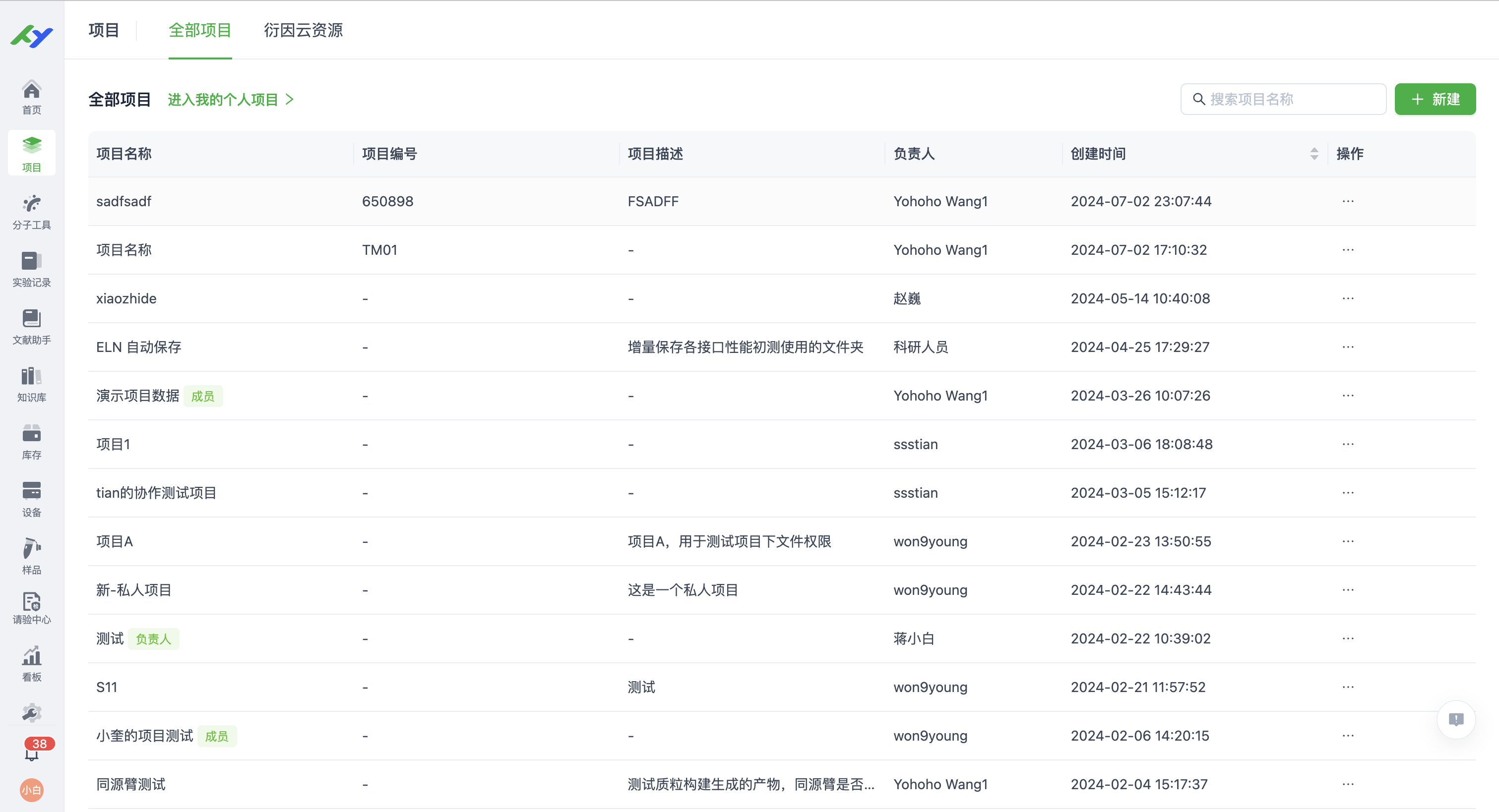Open the actions menu for 同源臂测试
This screenshot has height=812, width=1499.
pos(1349,784)
